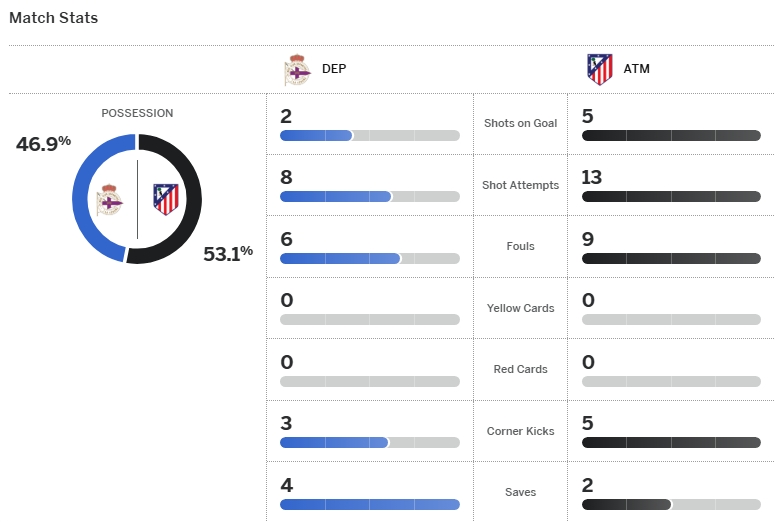
Task: Click the 46.9% possession value
Action: pyautogui.click(x=43, y=143)
